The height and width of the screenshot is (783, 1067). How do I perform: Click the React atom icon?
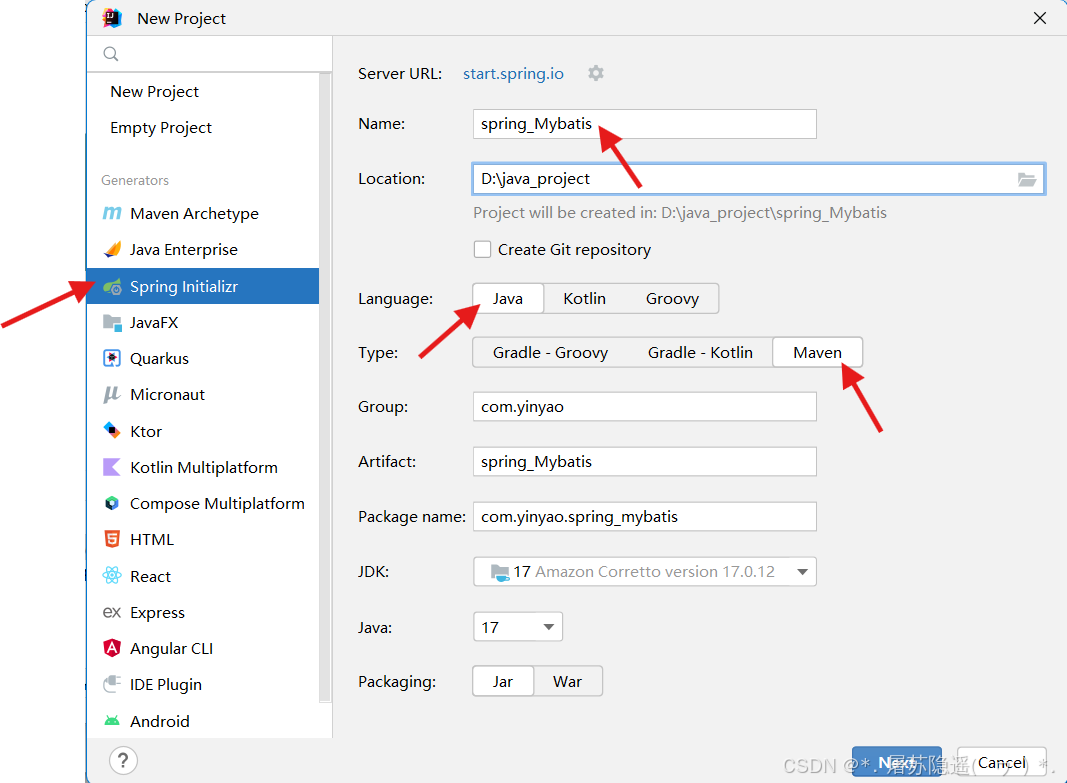(112, 576)
